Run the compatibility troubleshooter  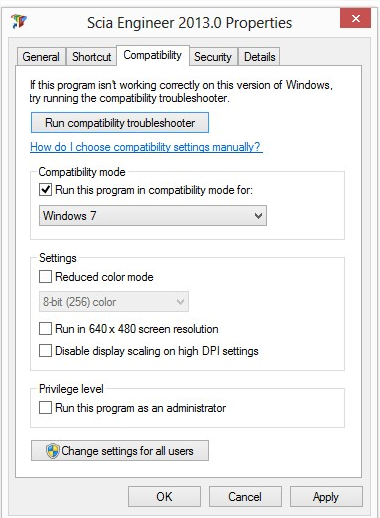[120, 123]
